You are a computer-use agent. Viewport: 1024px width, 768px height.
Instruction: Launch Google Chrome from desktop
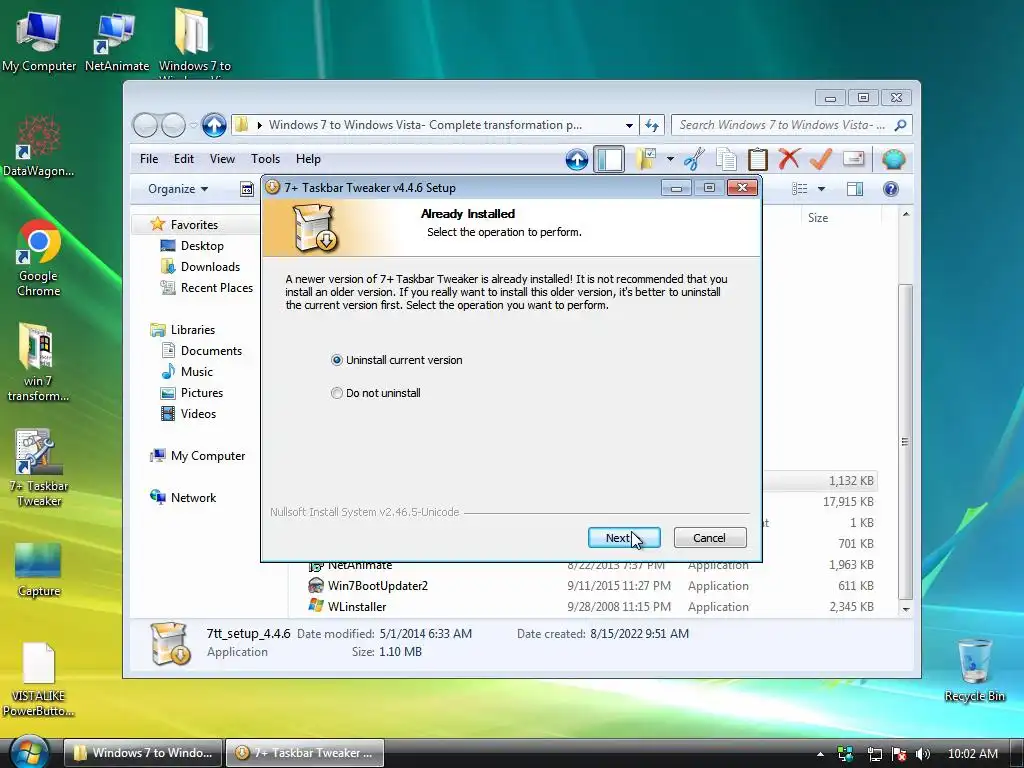[x=39, y=259]
